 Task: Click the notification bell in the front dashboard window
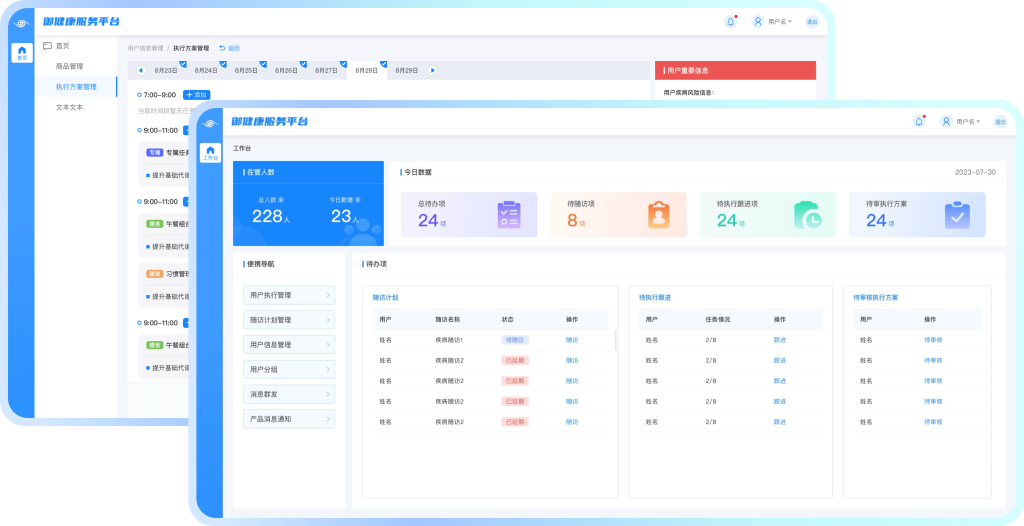pyautogui.click(x=919, y=122)
